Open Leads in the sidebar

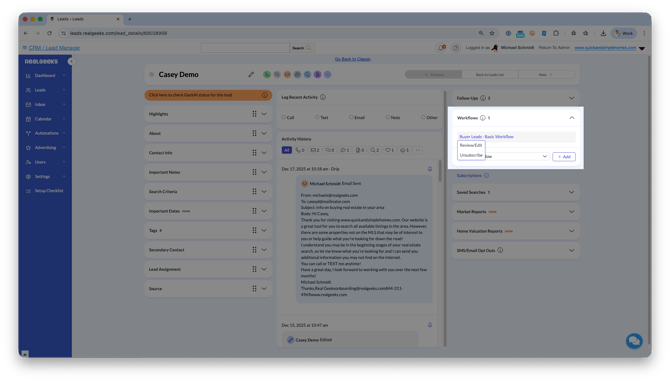45,90
